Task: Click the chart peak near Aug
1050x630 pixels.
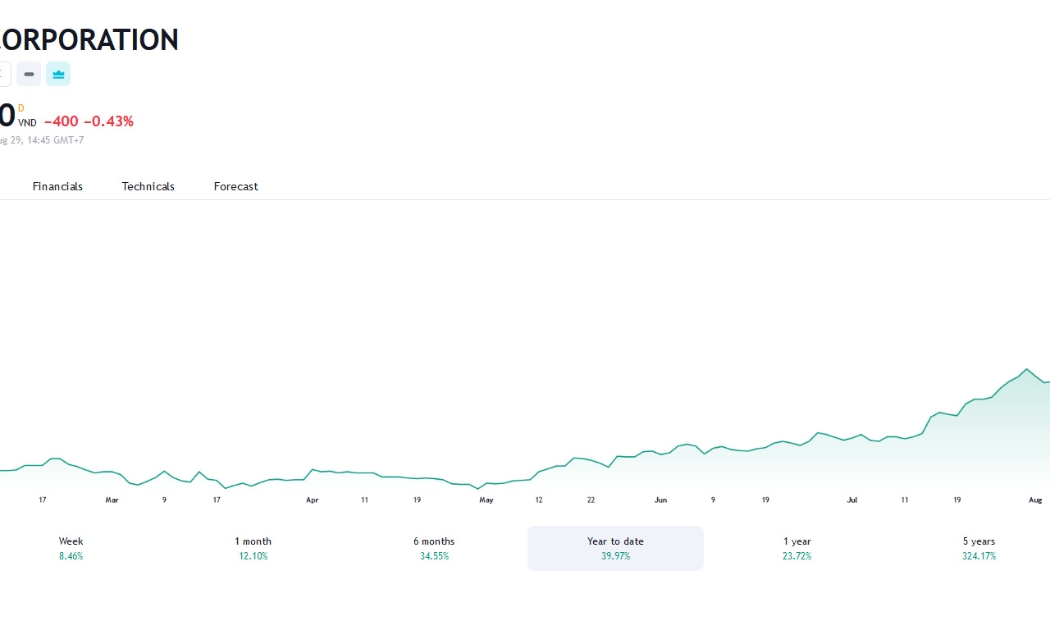Action: click(1026, 369)
